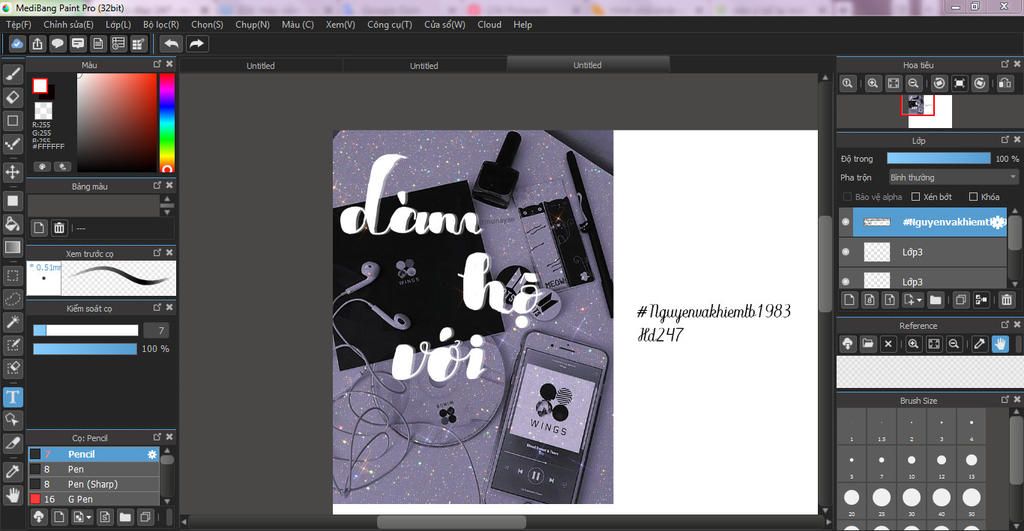The width and height of the screenshot is (1024, 531).
Task: Activate the Text tool
Action: pos(12,397)
